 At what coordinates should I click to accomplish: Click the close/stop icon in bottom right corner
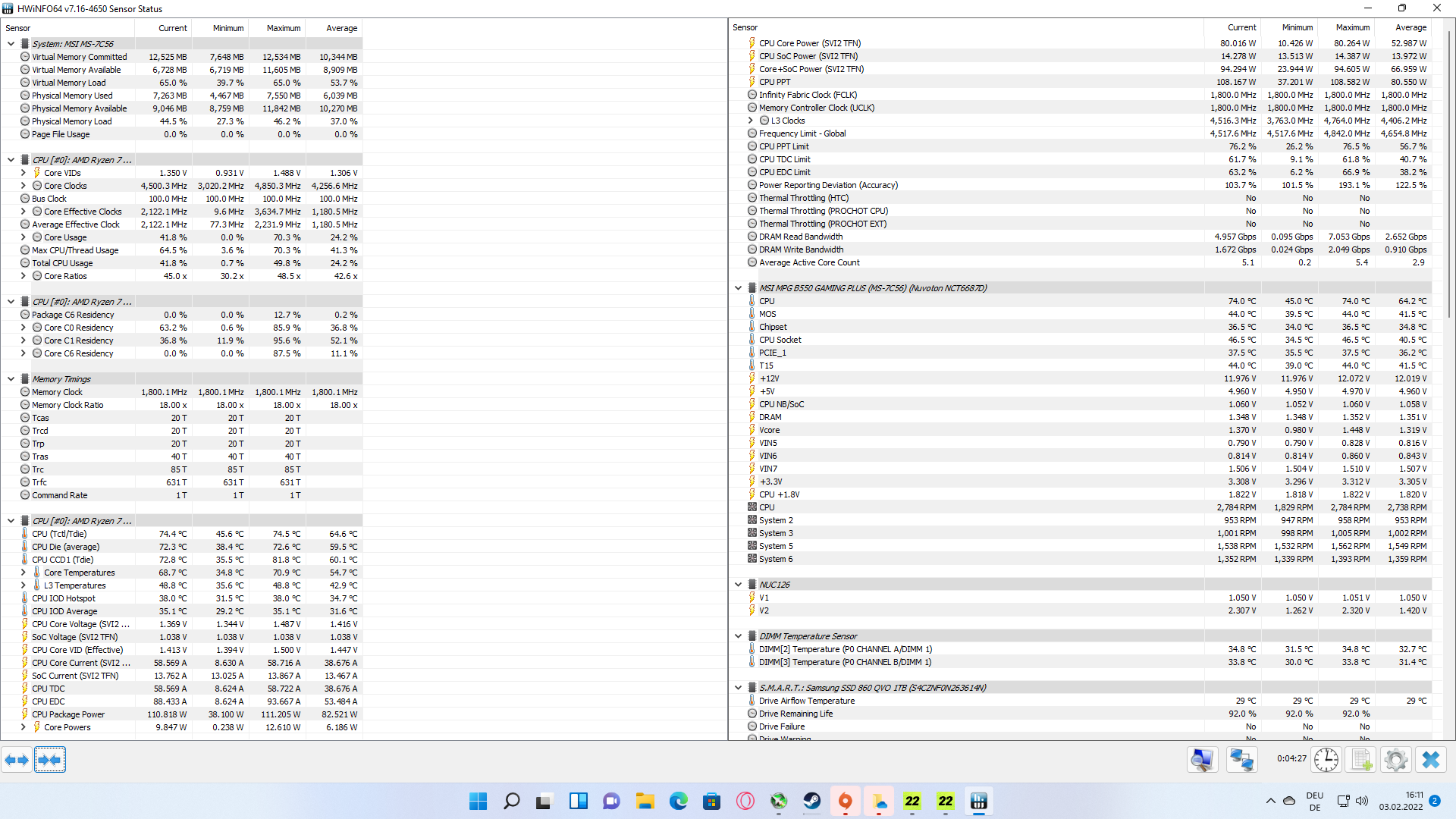[1431, 759]
